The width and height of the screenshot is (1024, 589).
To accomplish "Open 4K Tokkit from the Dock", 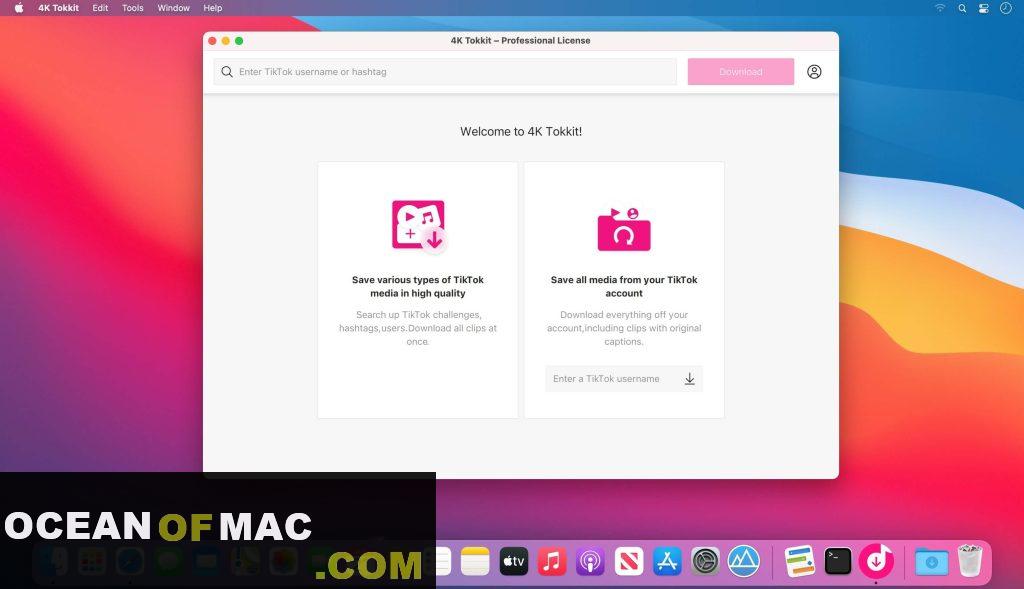I will tap(876, 561).
